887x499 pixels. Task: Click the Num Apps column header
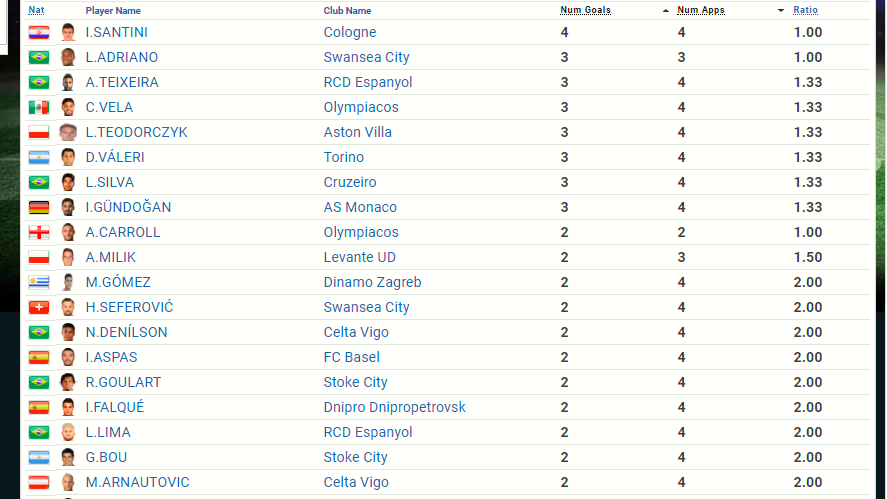[x=701, y=10]
